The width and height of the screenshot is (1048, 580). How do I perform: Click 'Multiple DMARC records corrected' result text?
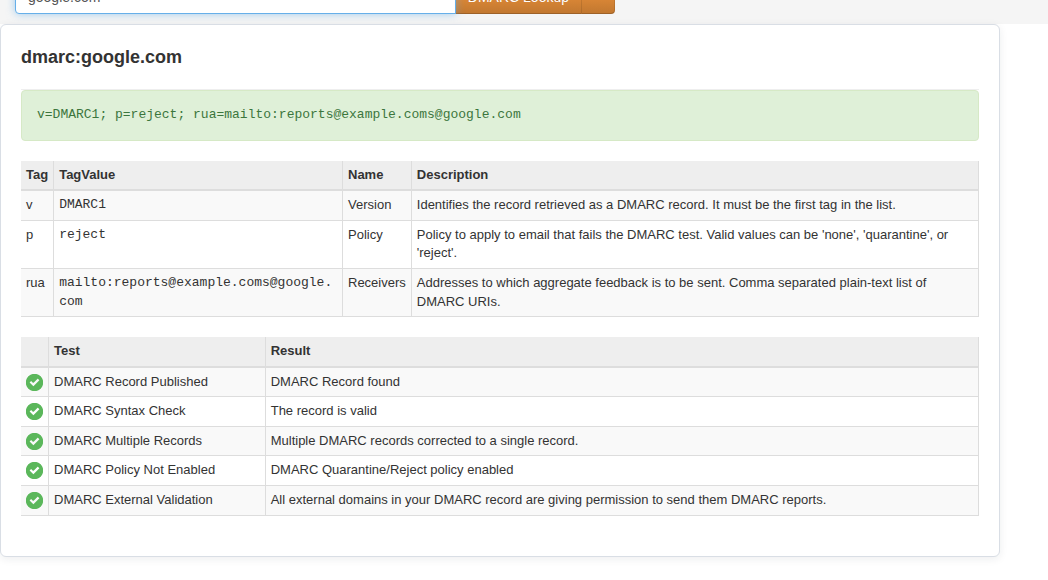[424, 441]
